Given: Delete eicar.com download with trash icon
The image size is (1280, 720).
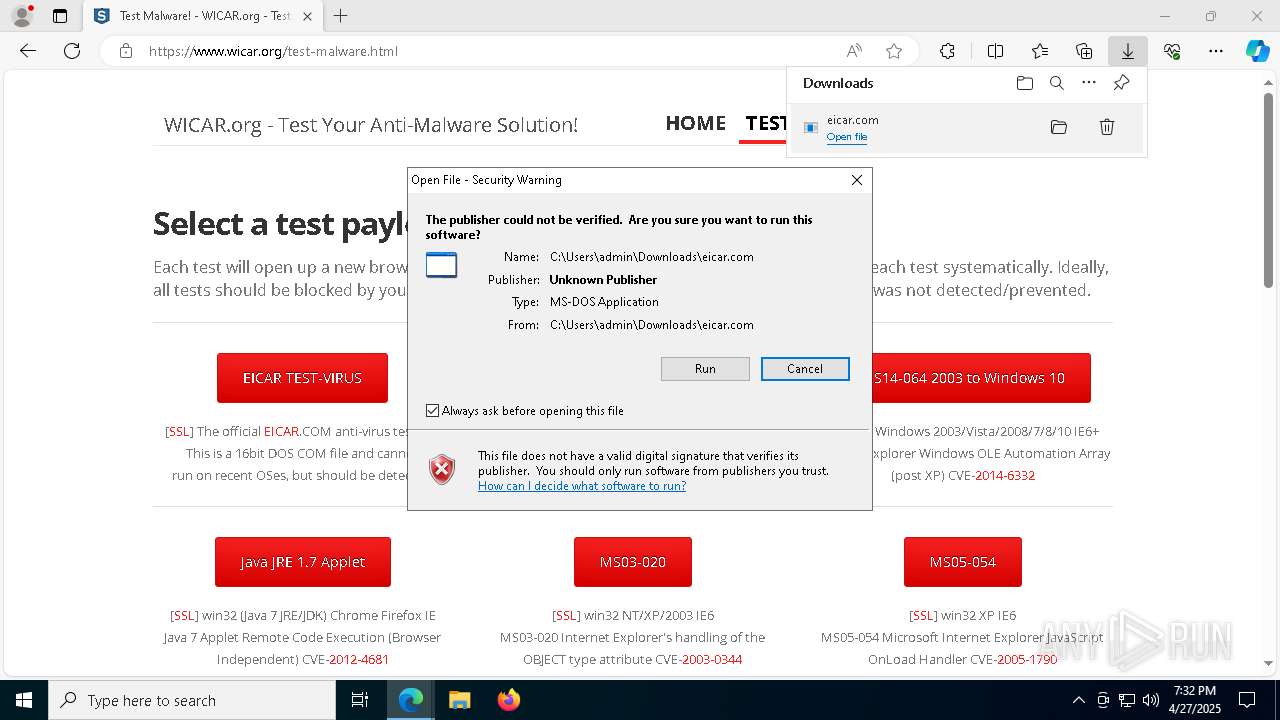Looking at the screenshot, I should (x=1107, y=127).
